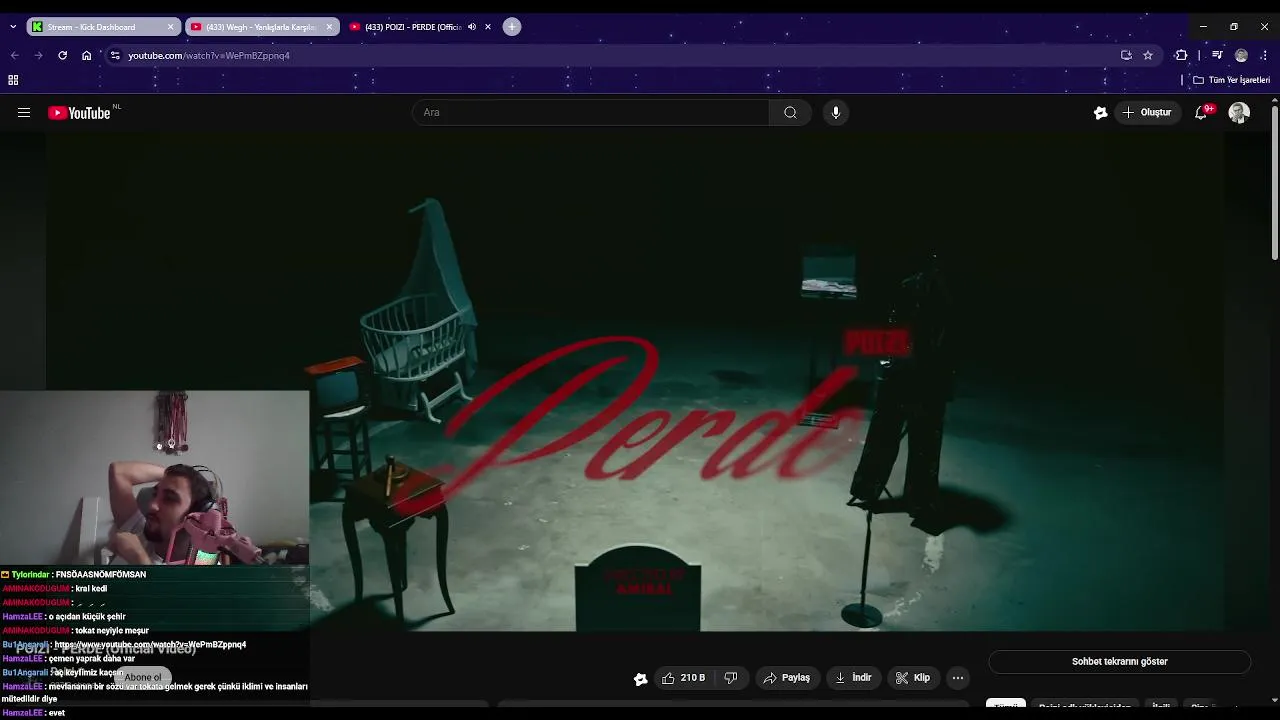Click the address bar URL
The height and width of the screenshot is (720, 1280).
pos(209,56)
